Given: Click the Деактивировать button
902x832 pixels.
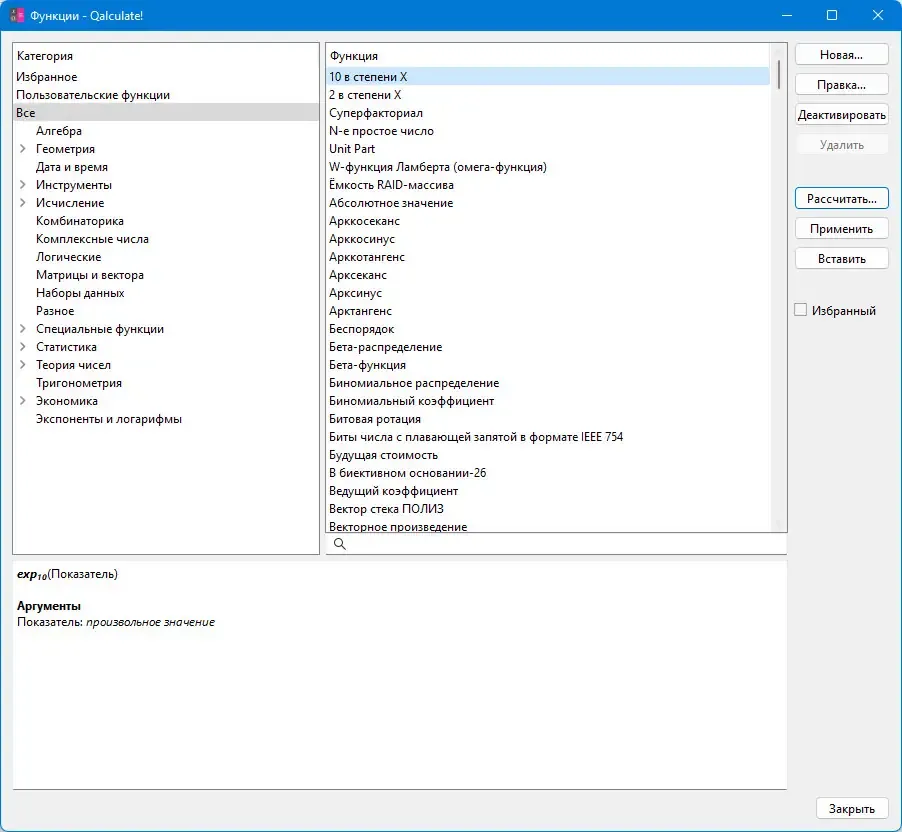Looking at the screenshot, I should pos(842,115).
